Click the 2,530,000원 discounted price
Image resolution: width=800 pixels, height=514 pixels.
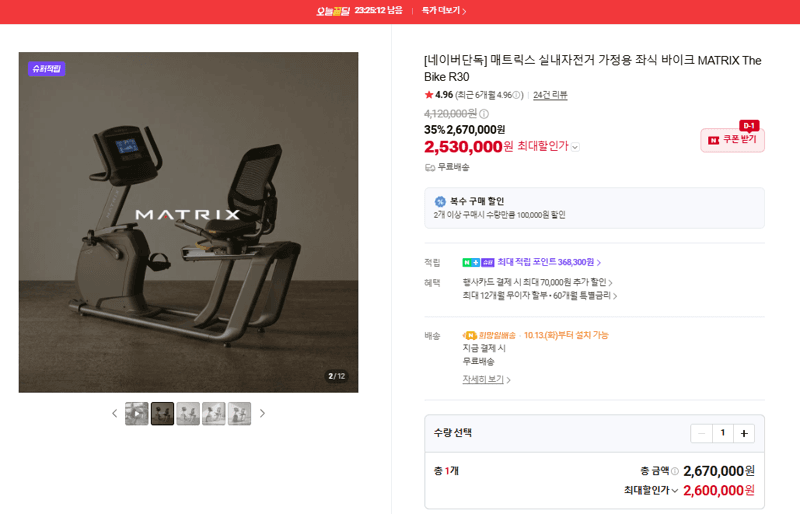click(x=468, y=147)
